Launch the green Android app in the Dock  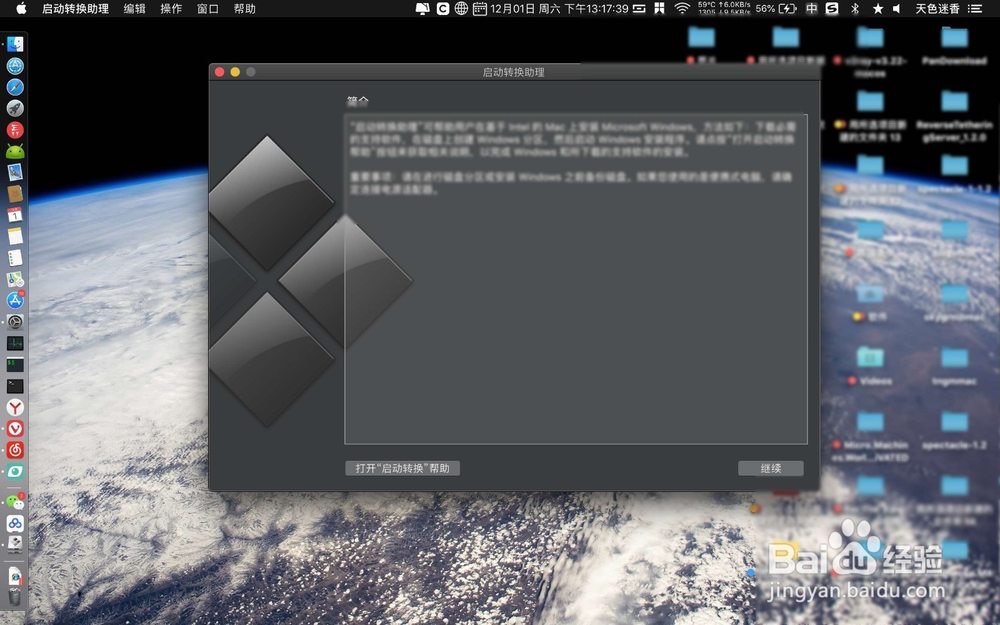[13, 150]
